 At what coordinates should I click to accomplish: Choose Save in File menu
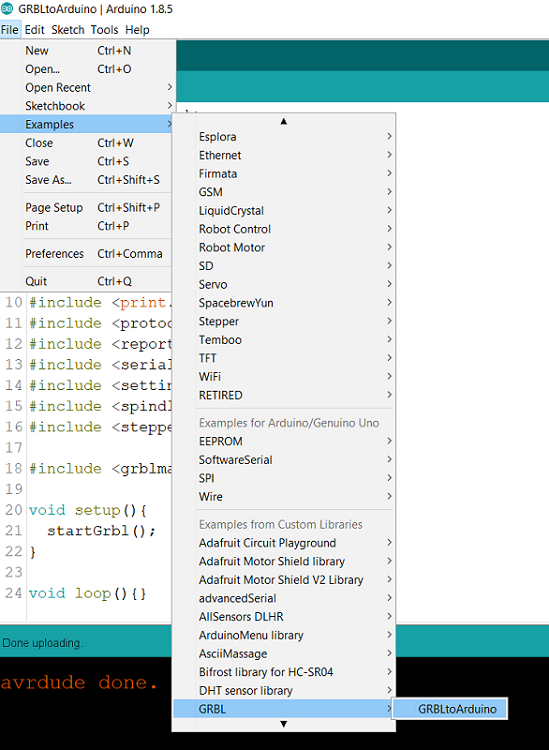click(86, 162)
